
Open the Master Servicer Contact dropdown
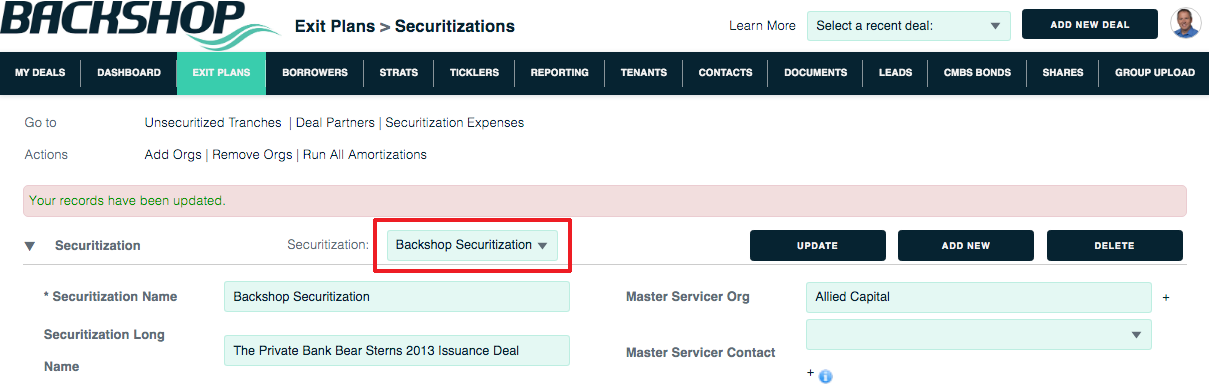[978, 334]
